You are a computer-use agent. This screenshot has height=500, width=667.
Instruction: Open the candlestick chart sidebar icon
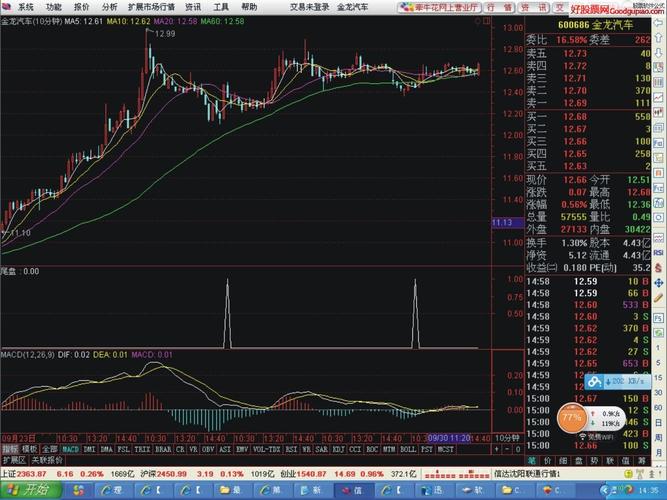(658, 112)
